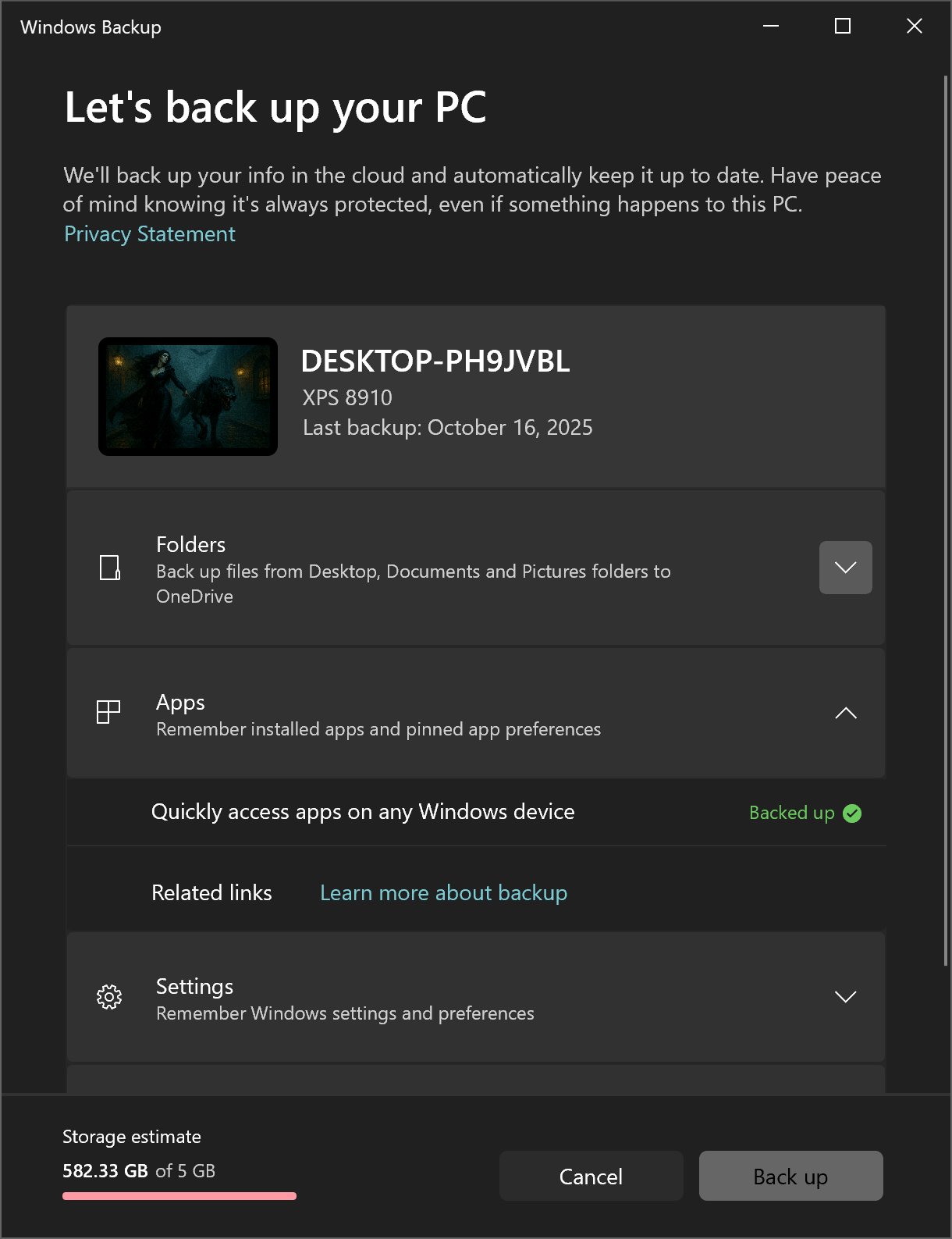Expand the Folders section chevron
This screenshot has width=952, height=1239.
tap(845, 568)
